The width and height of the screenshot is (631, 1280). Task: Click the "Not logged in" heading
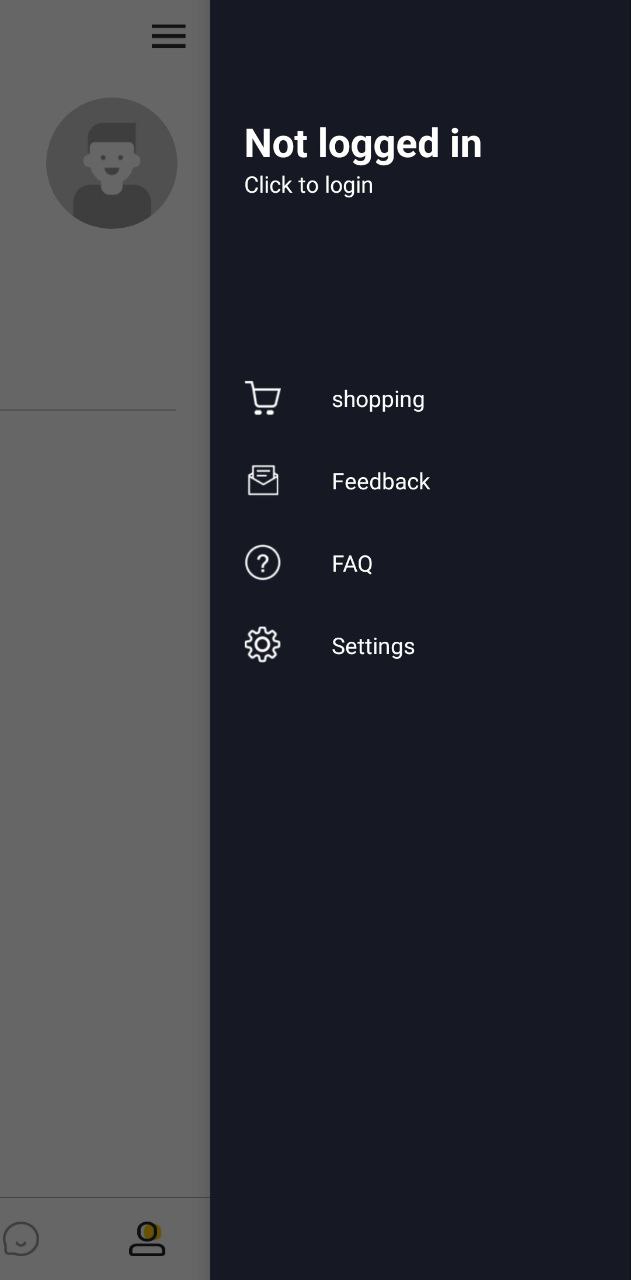(x=363, y=144)
